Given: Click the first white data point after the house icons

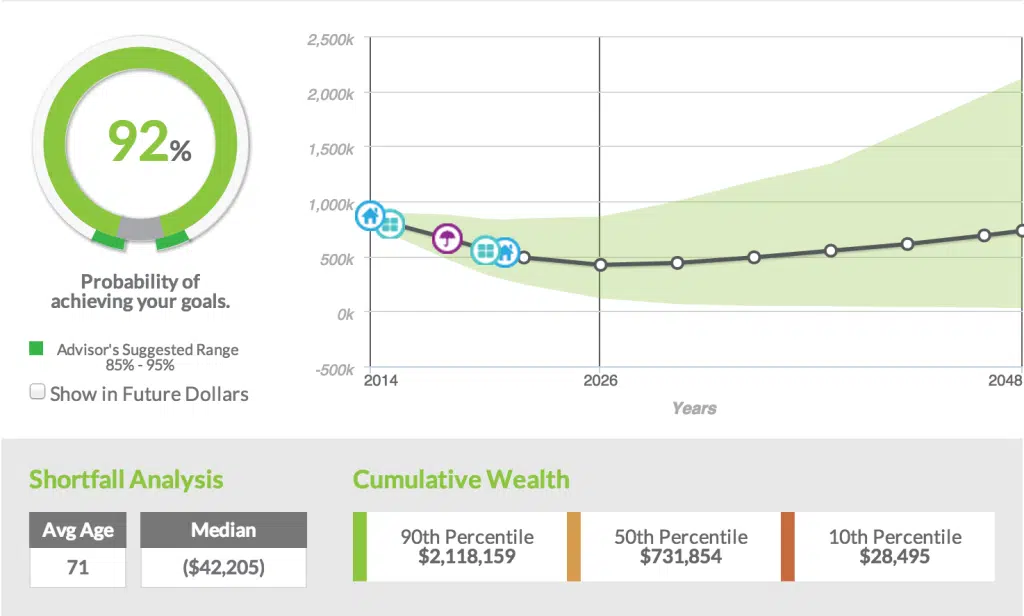Looking at the screenshot, I should (523, 257).
